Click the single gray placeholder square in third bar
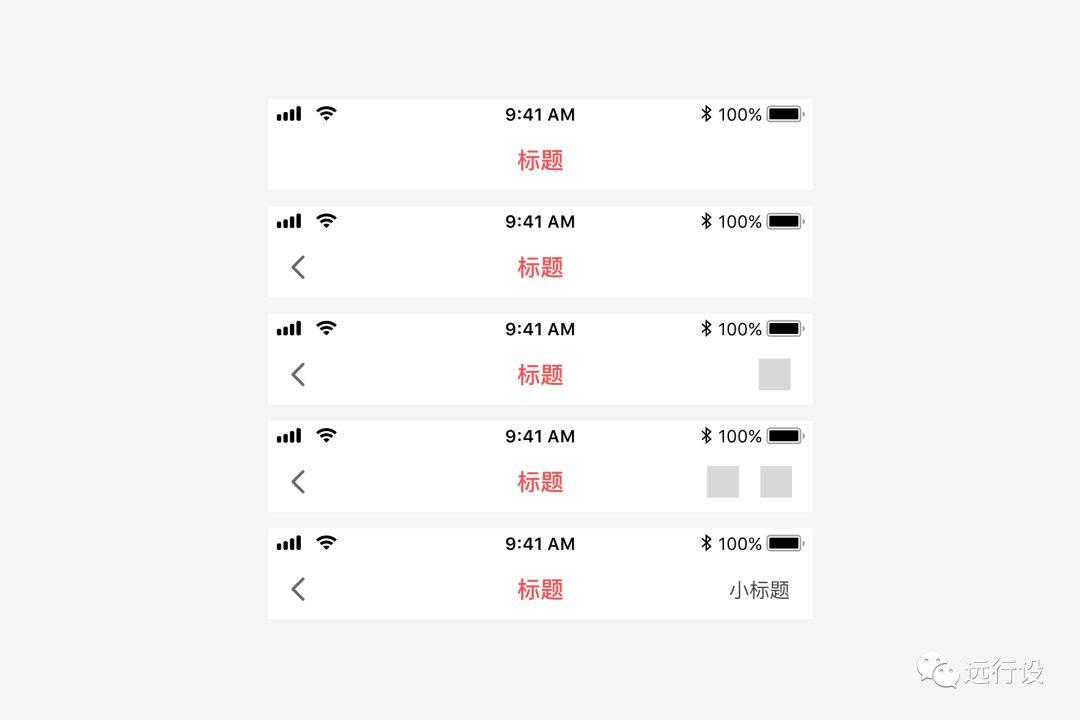This screenshot has width=1080, height=720. click(x=774, y=374)
